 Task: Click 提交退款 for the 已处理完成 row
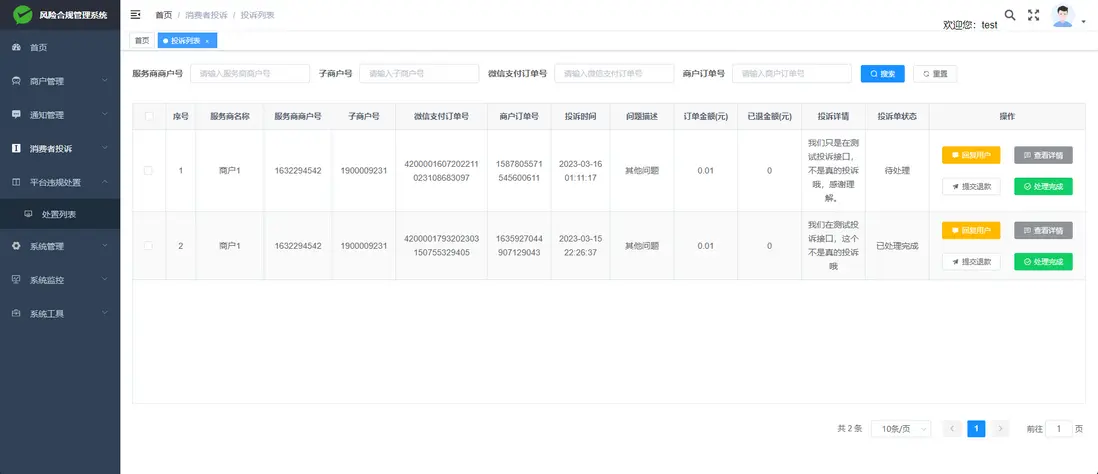coord(971,262)
